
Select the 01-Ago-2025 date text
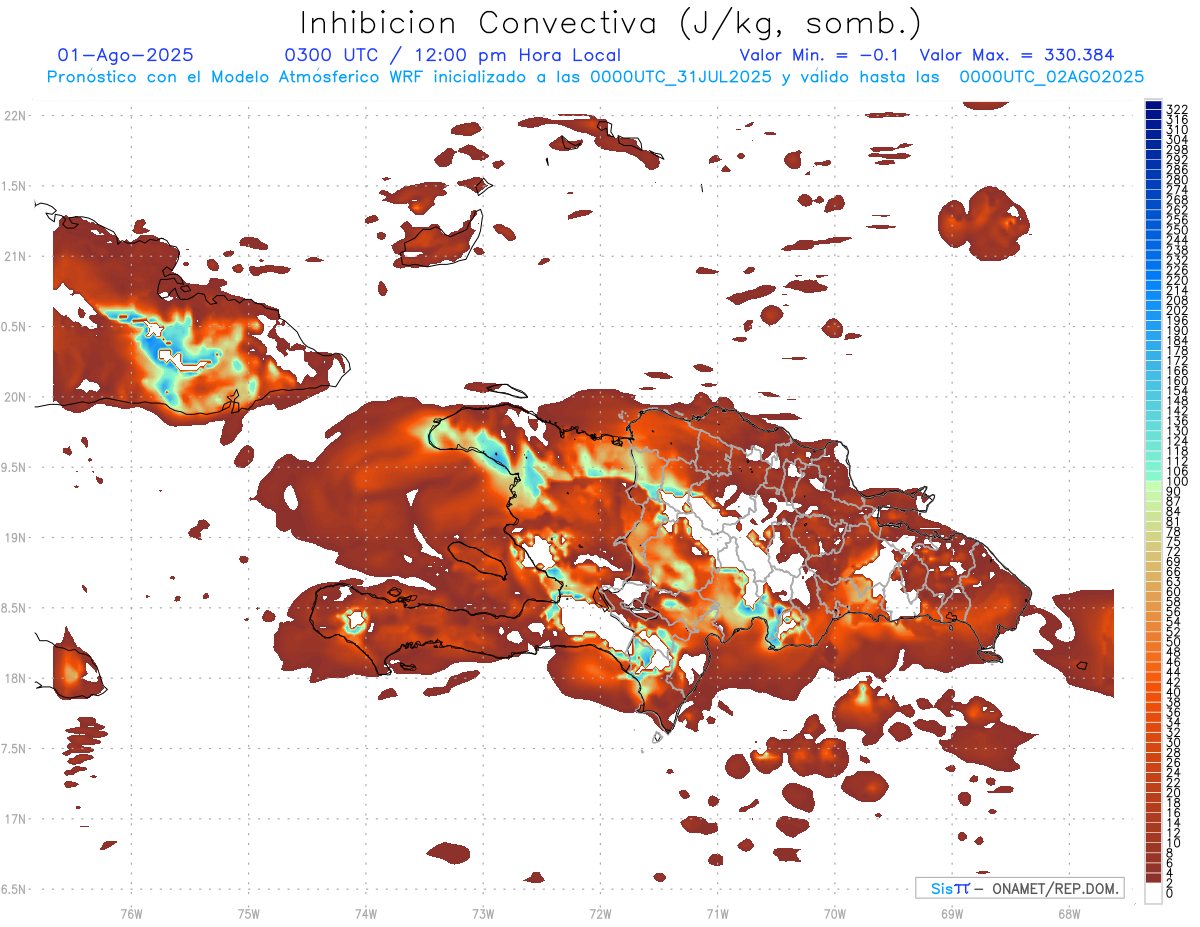pos(126,56)
